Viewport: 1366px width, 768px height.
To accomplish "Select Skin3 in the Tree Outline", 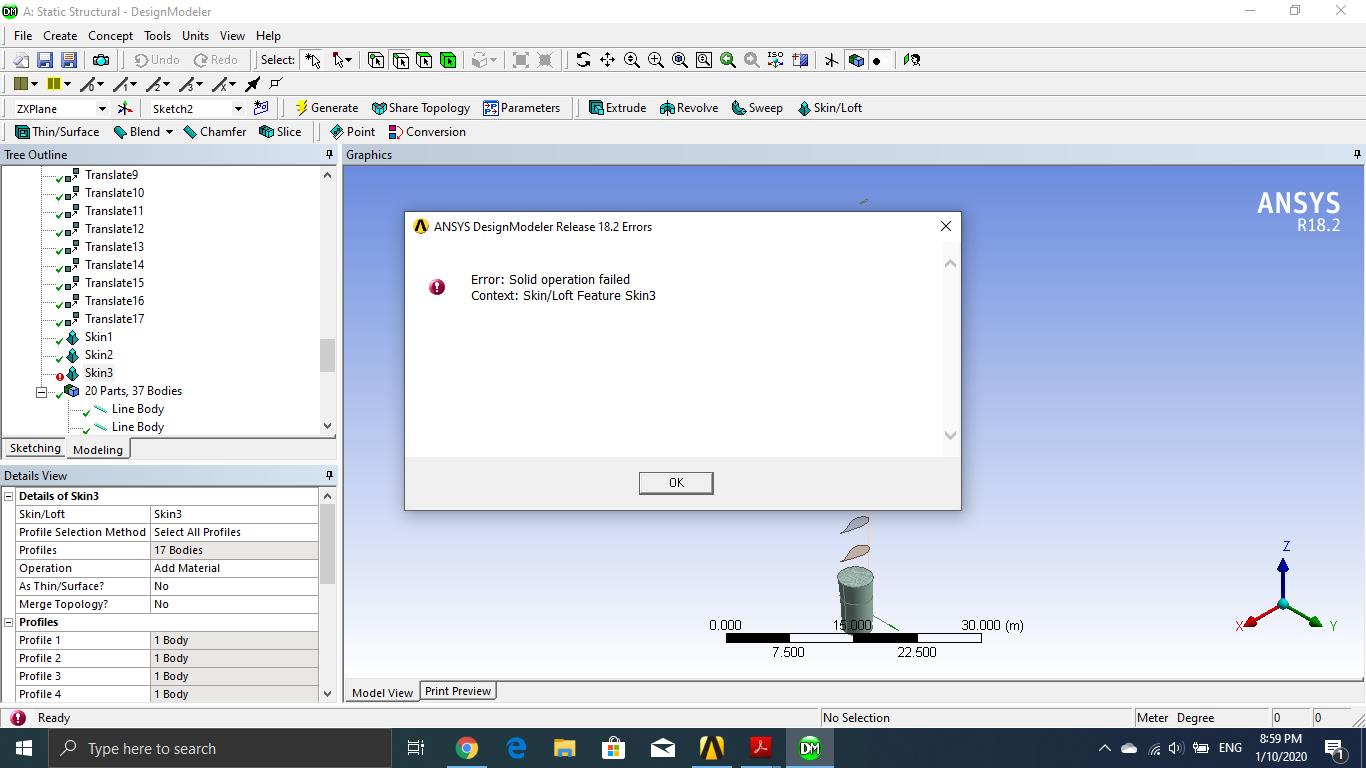I will click(x=99, y=373).
